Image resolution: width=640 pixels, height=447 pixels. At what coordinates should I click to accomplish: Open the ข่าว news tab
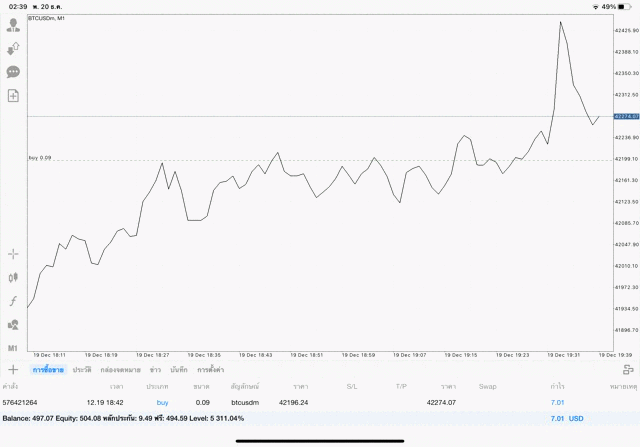[x=156, y=370]
